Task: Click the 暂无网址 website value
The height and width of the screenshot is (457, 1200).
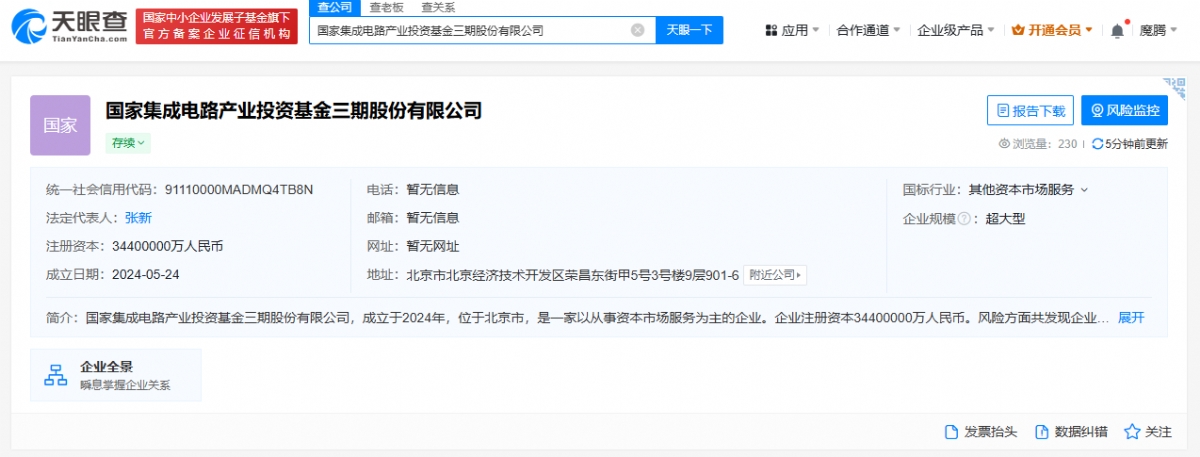Action: click(x=433, y=246)
